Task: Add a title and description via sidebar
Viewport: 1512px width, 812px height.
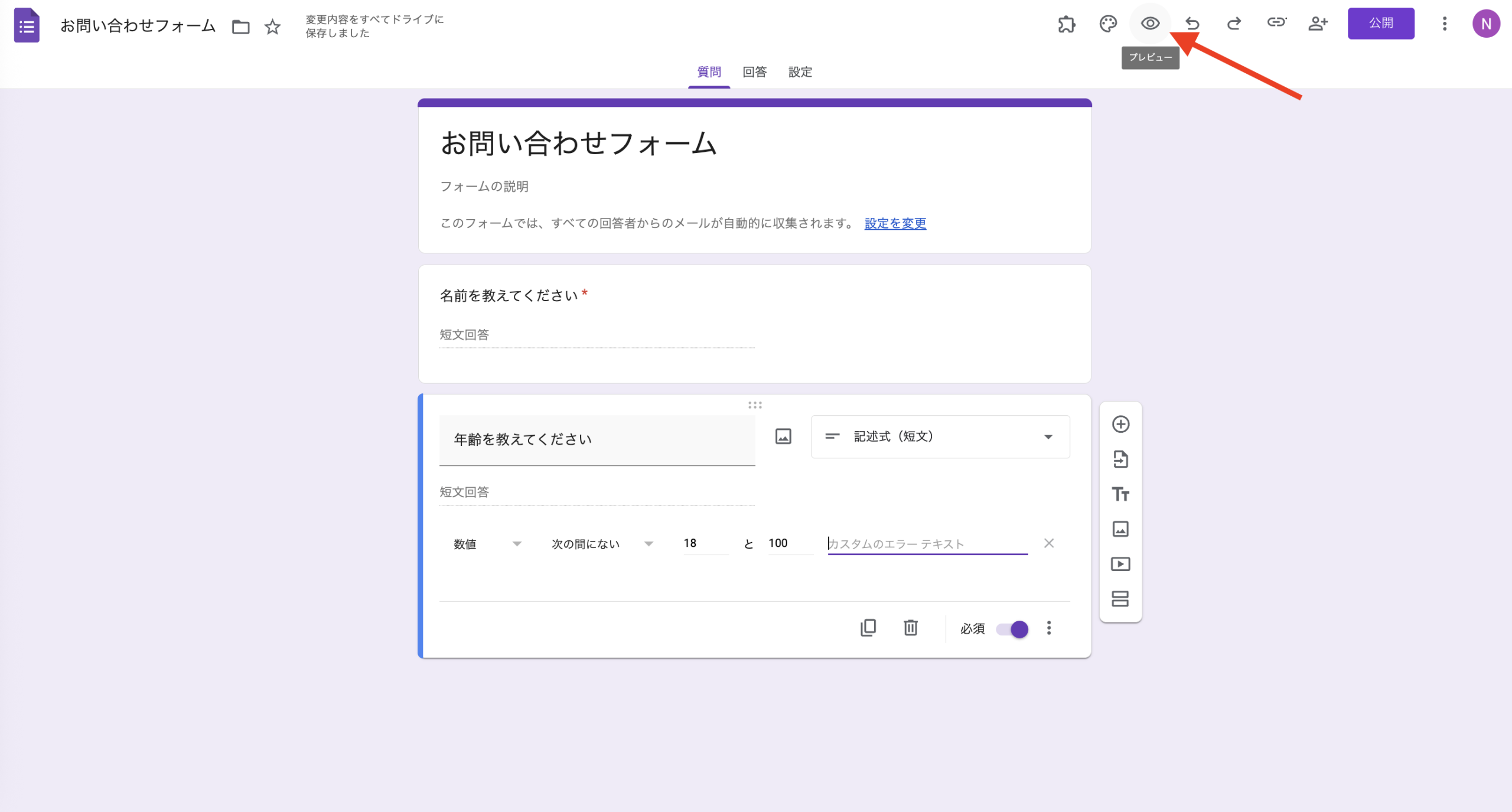Action: 1120,494
